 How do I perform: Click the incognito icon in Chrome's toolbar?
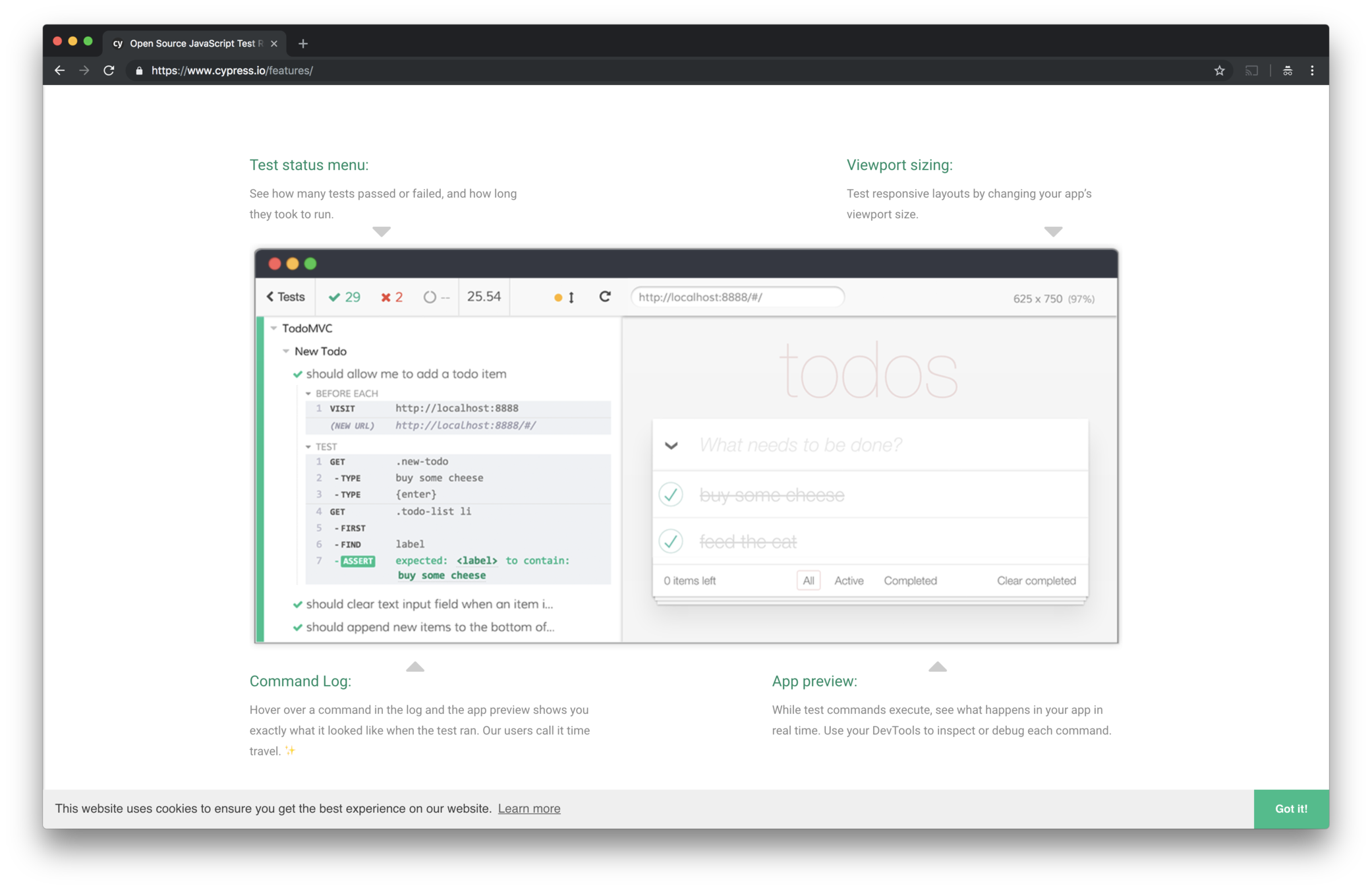tap(1287, 71)
